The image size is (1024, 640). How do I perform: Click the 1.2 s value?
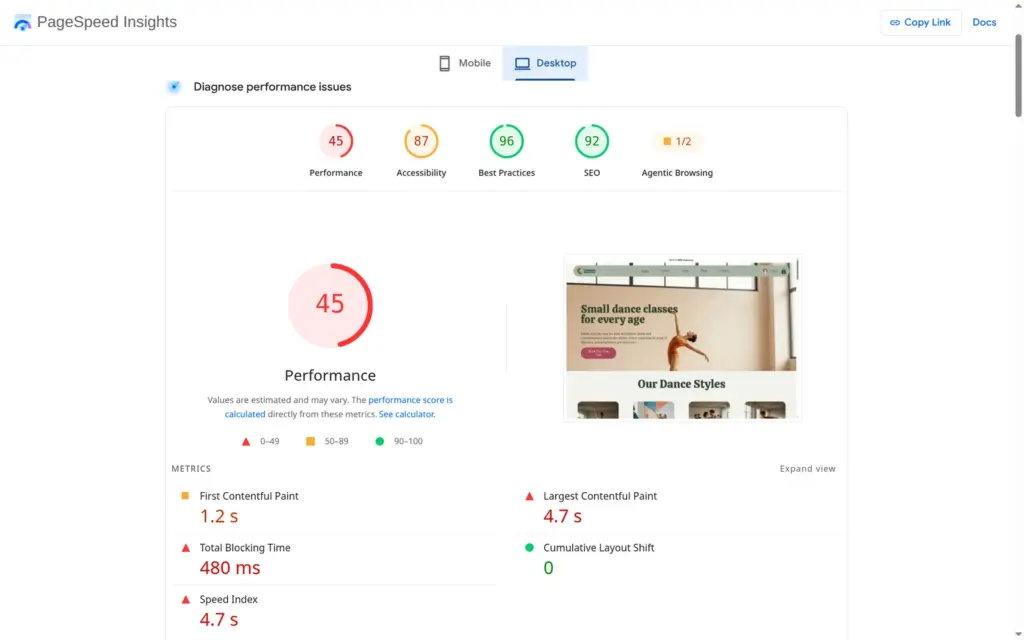pyautogui.click(x=219, y=516)
